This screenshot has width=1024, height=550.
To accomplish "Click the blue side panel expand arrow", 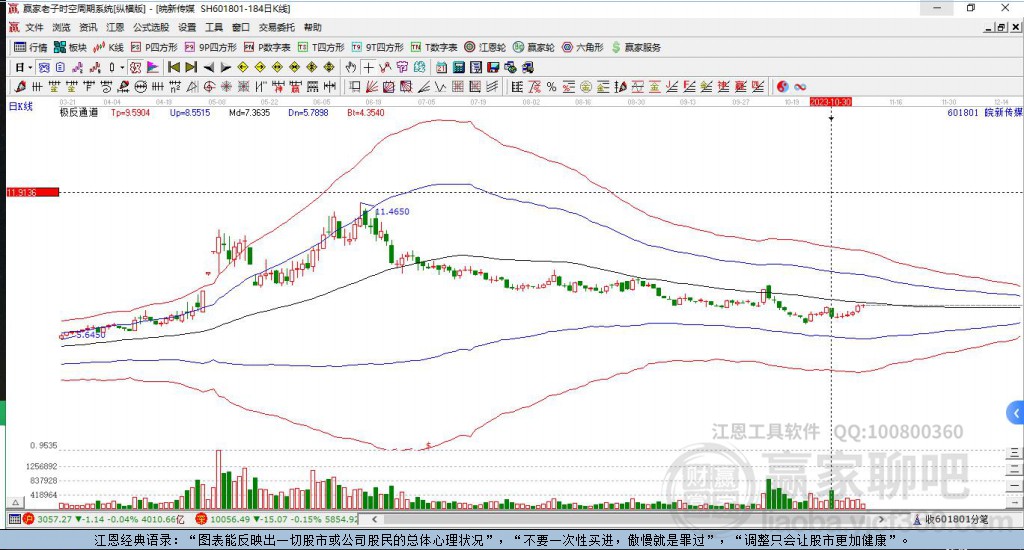I will coord(1015,413).
